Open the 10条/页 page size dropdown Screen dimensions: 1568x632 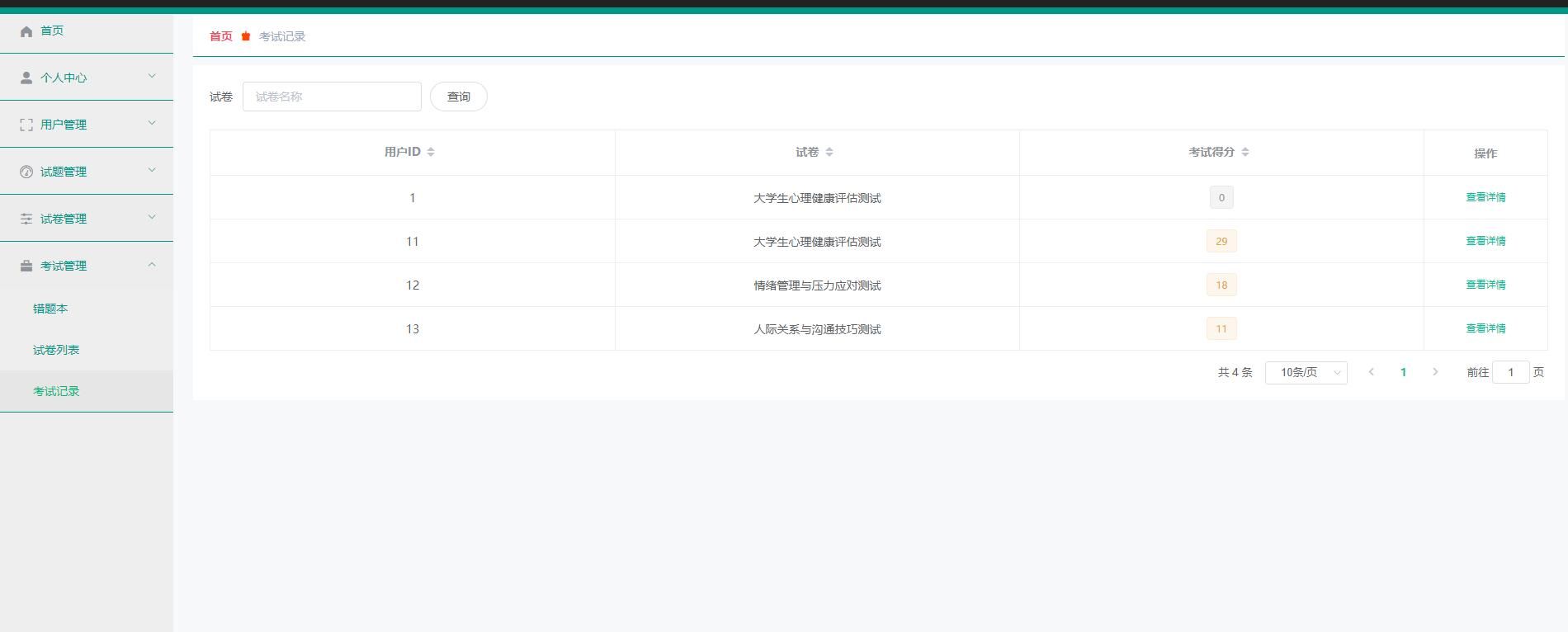click(x=1306, y=373)
